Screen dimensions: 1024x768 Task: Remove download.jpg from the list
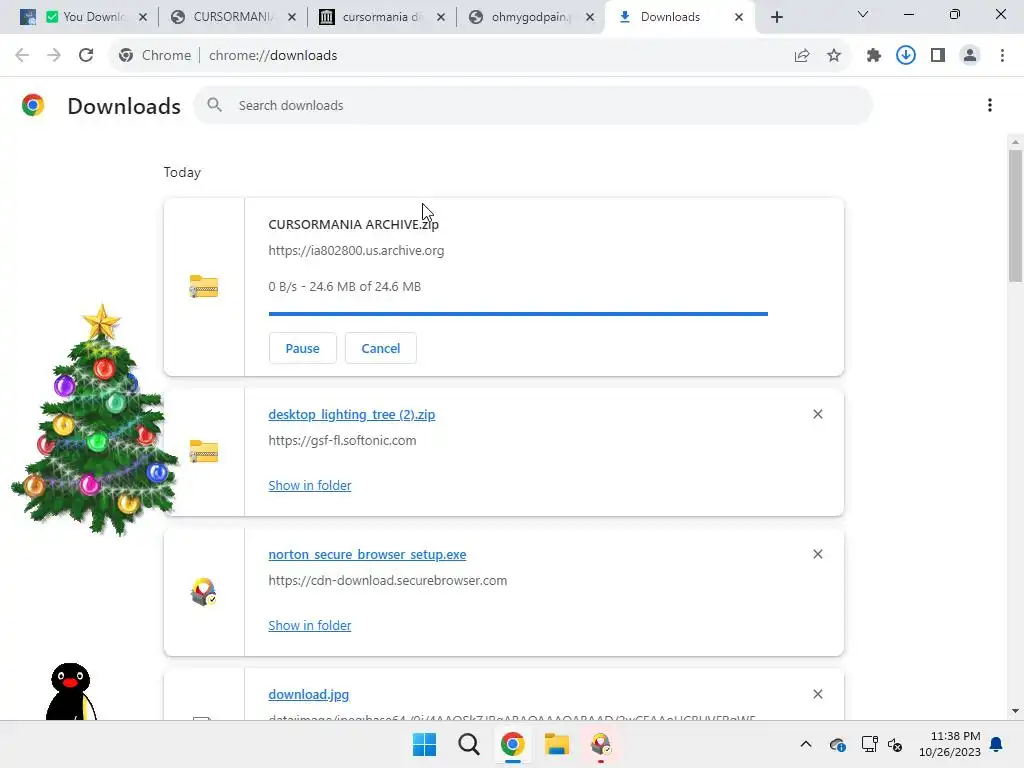click(818, 694)
